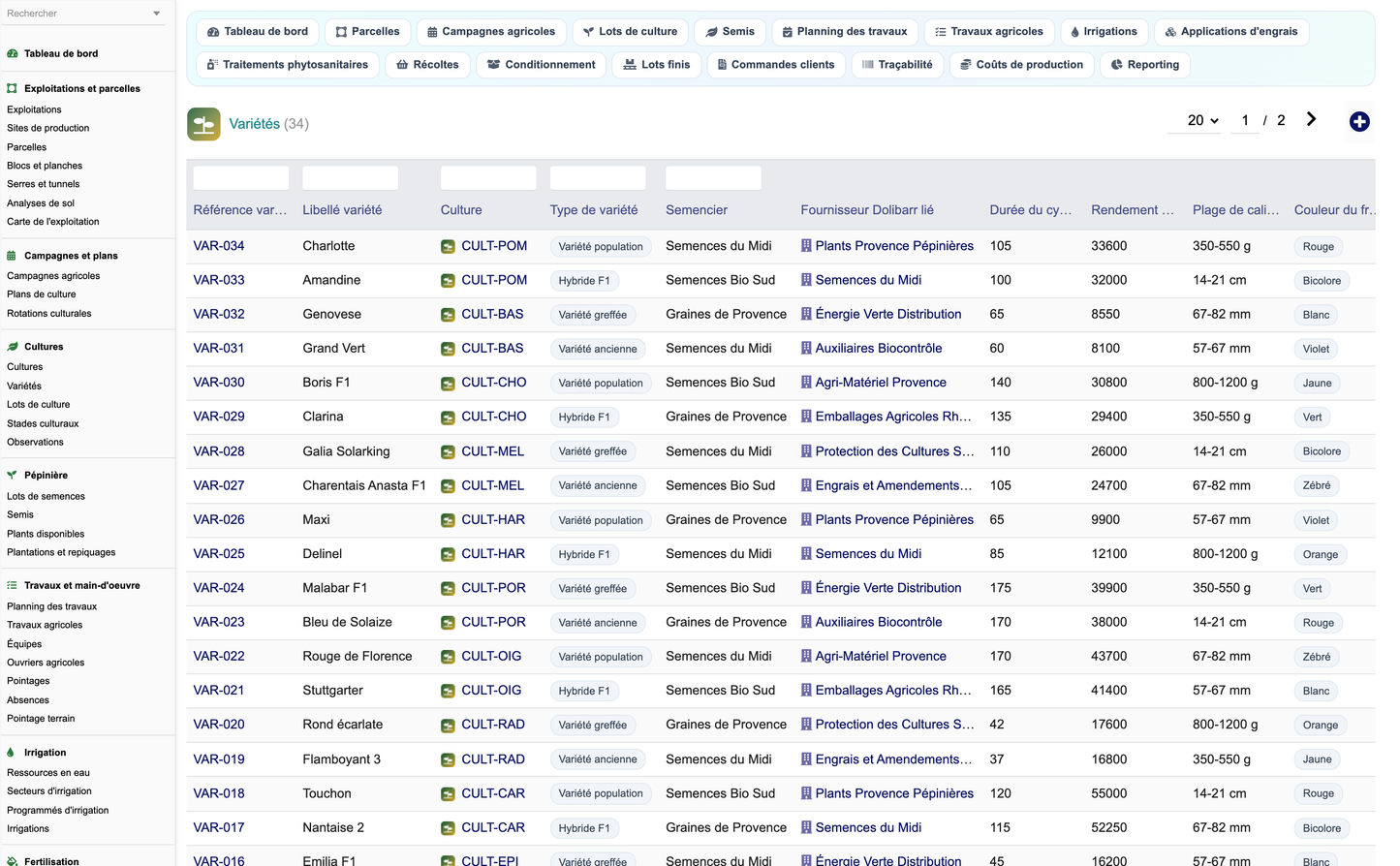Click the Rouge color tag for Charlotte

[x=1318, y=247]
